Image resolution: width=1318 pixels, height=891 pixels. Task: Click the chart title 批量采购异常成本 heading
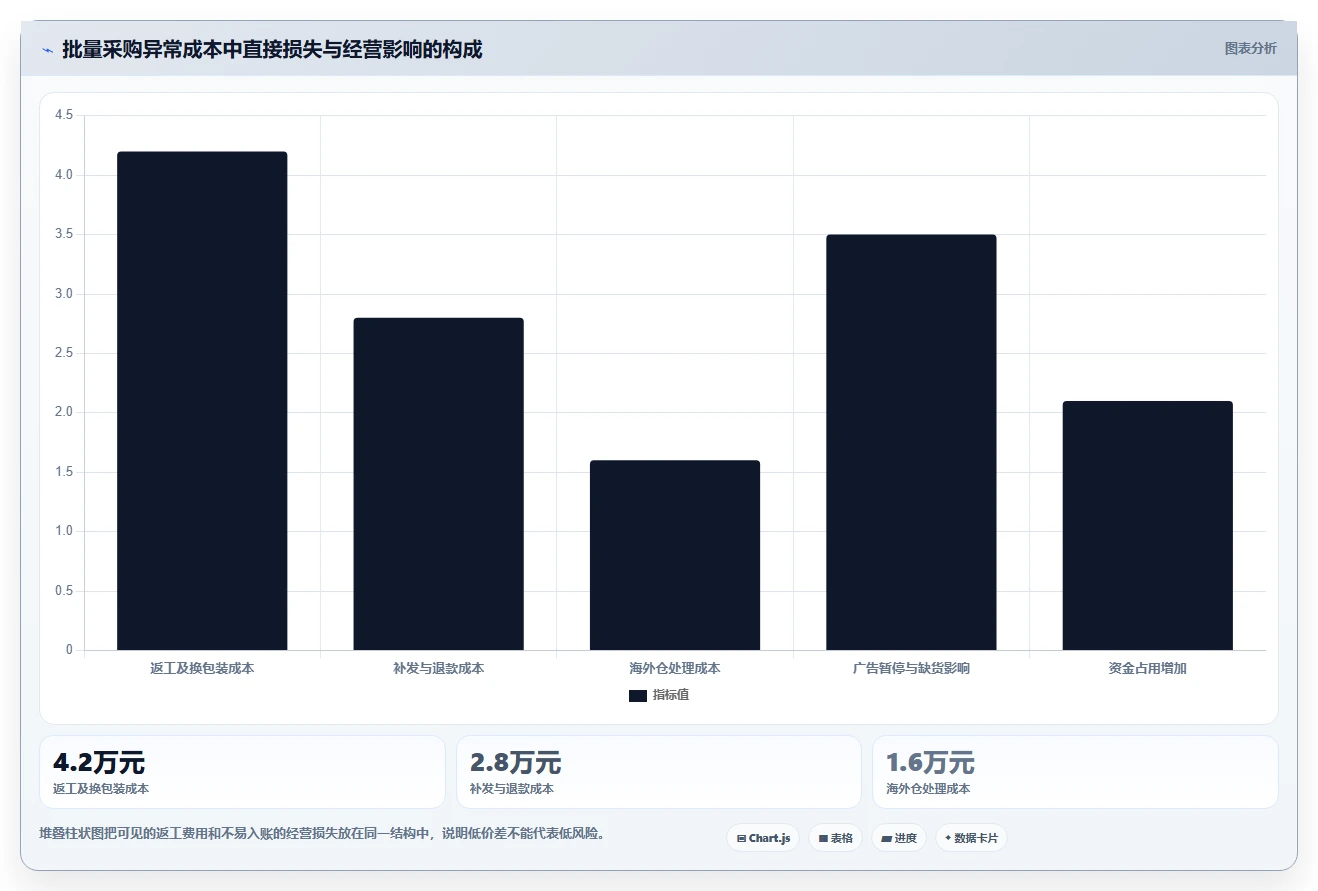[272, 50]
